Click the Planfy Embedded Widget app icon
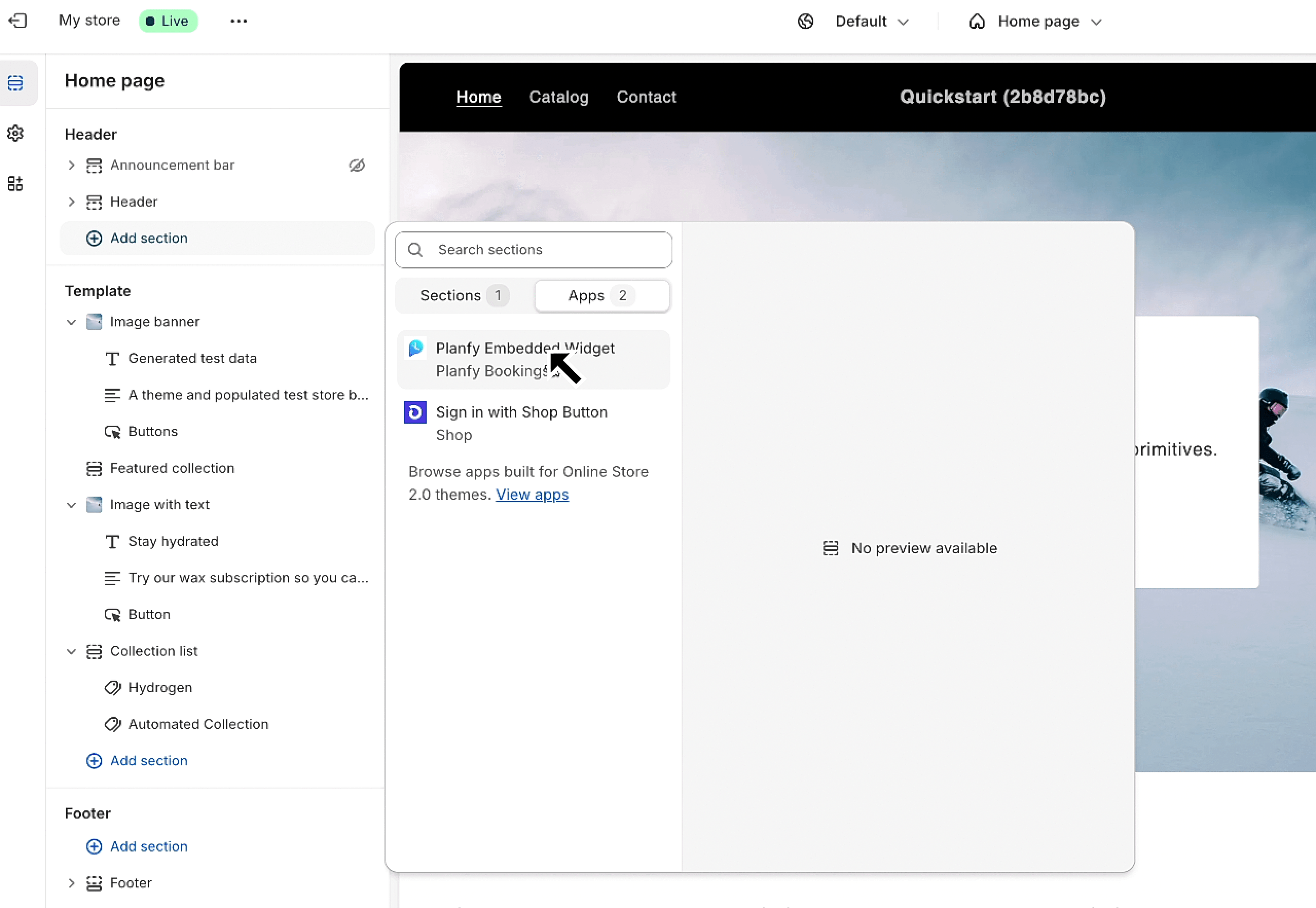 pyautogui.click(x=416, y=348)
